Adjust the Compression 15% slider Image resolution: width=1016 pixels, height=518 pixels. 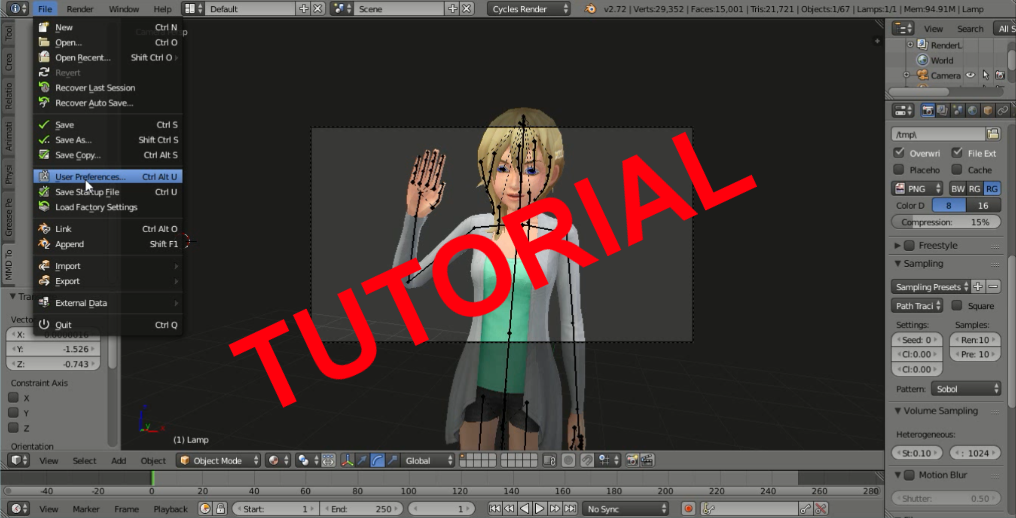pyautogui.click(x=946, y=222)
